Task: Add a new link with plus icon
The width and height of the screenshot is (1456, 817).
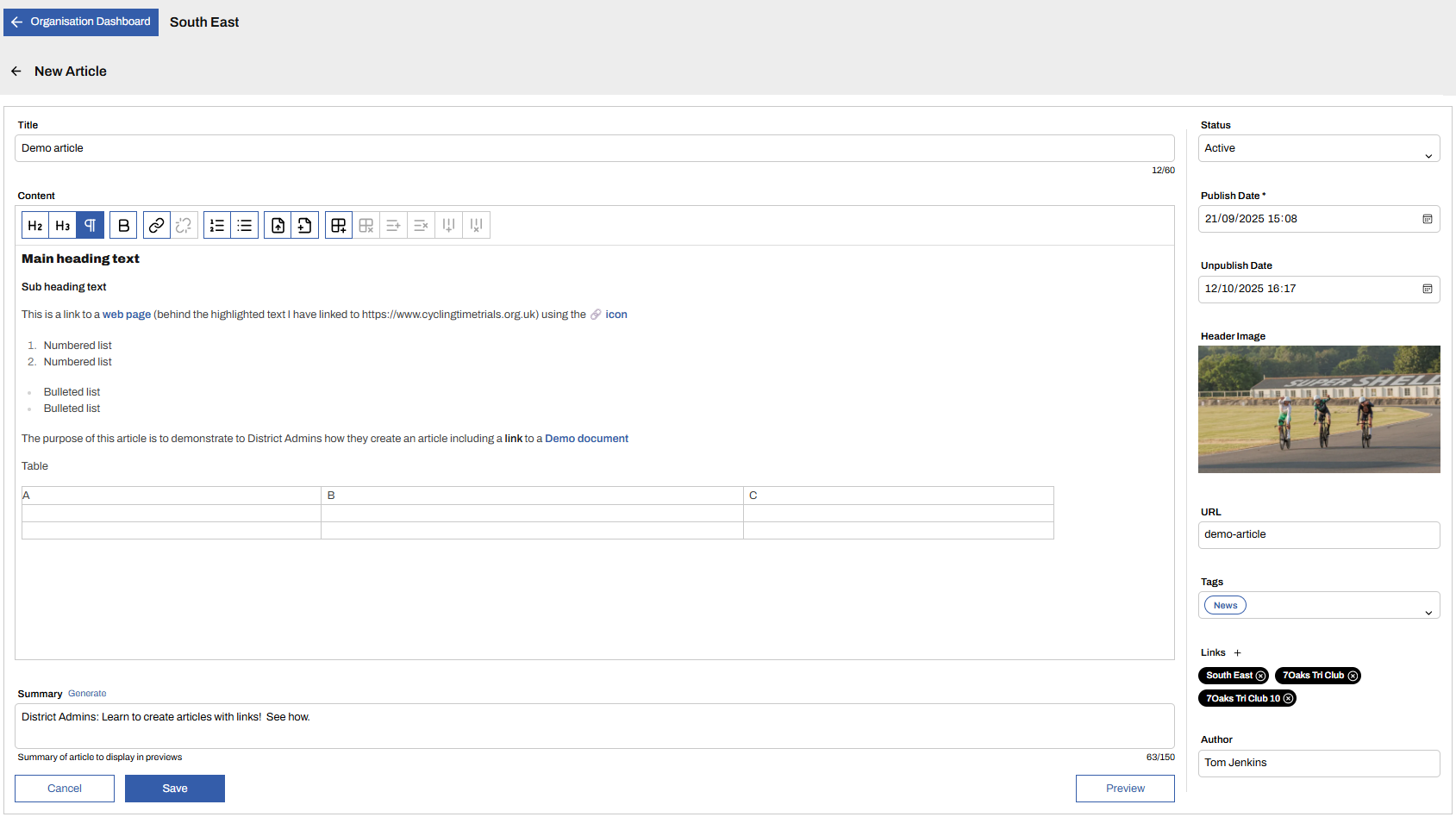Action: coord(1237,653)
